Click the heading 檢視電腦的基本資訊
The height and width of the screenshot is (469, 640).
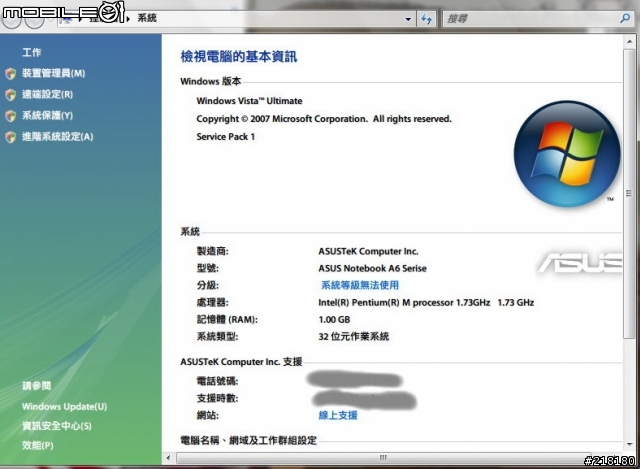[x=239, y=57]
